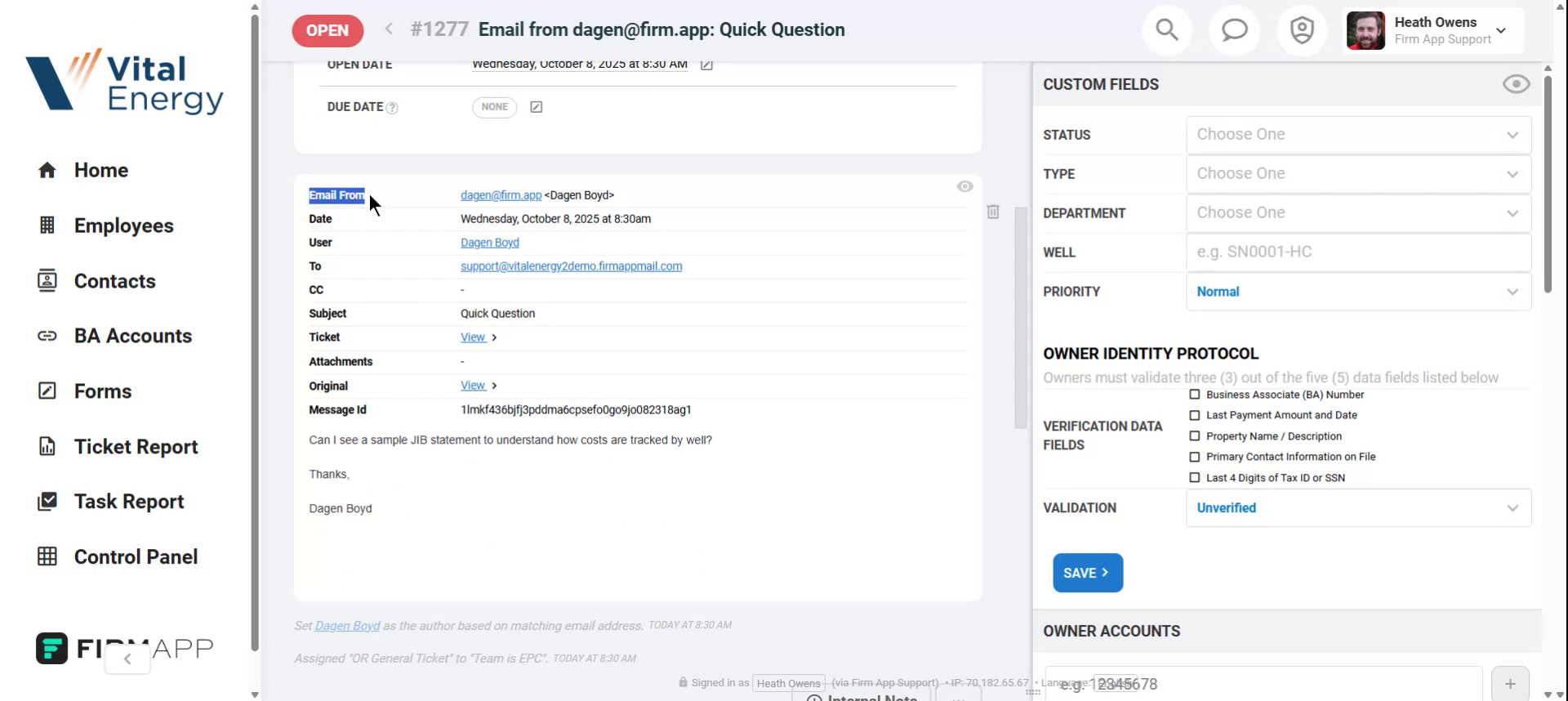Image resolution: width=1568 pixels, height=701 pixels.
Task: Open the Dagen Boyd user link
Action: (489, 243)
